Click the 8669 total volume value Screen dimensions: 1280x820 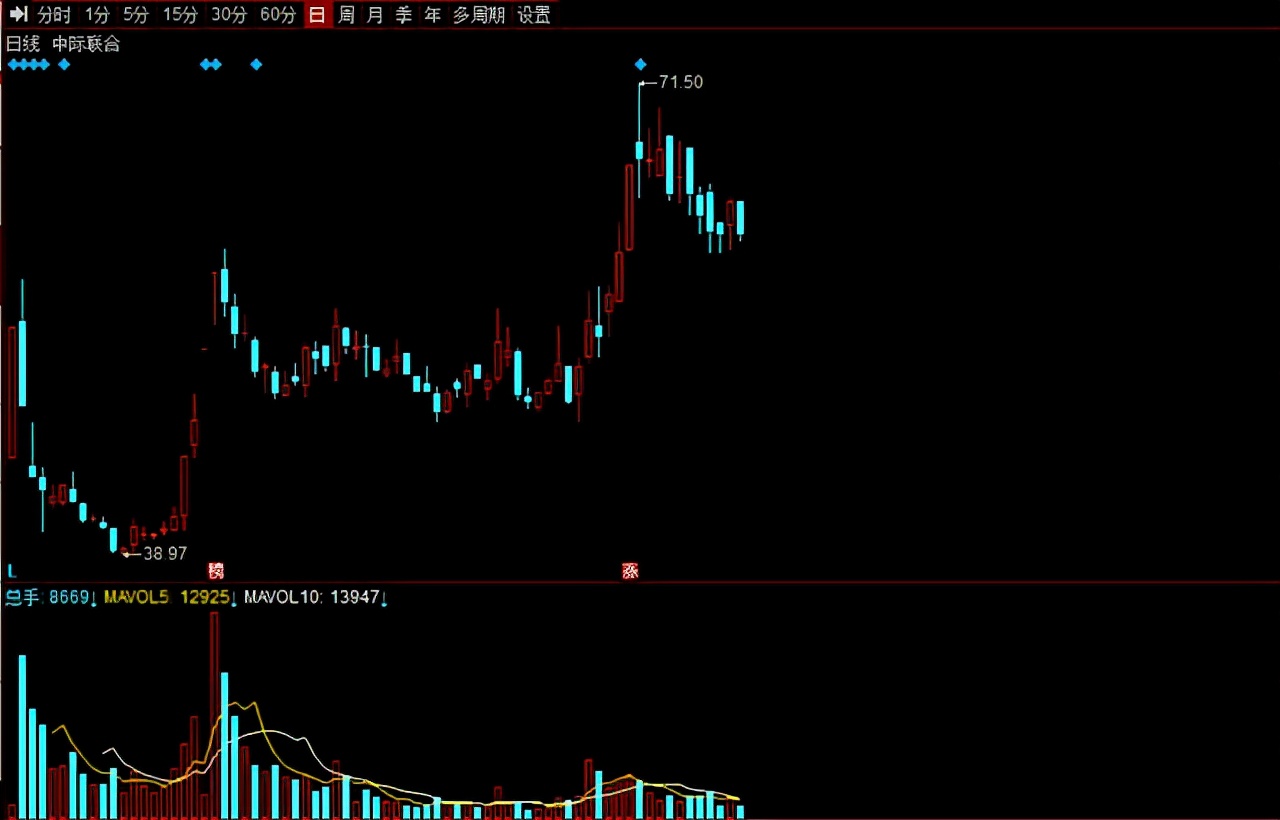(x=69, y=597)
